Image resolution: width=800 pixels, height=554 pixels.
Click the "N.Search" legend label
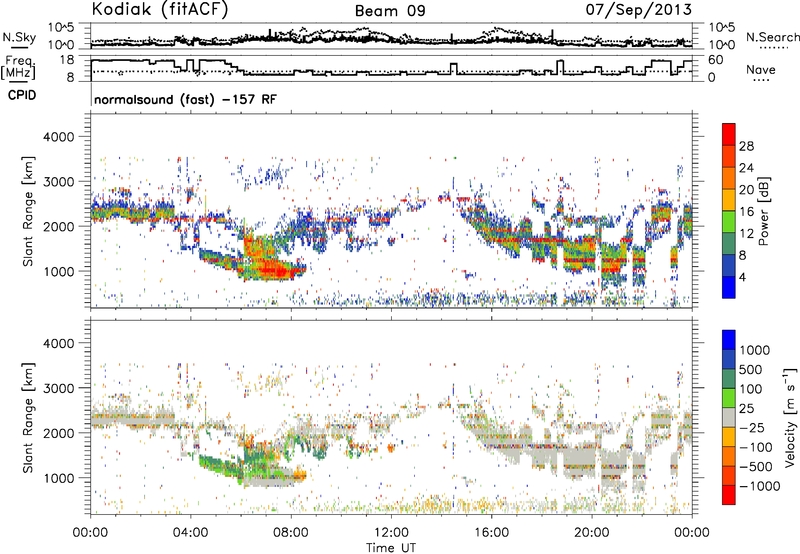click(x=772, y=37)
